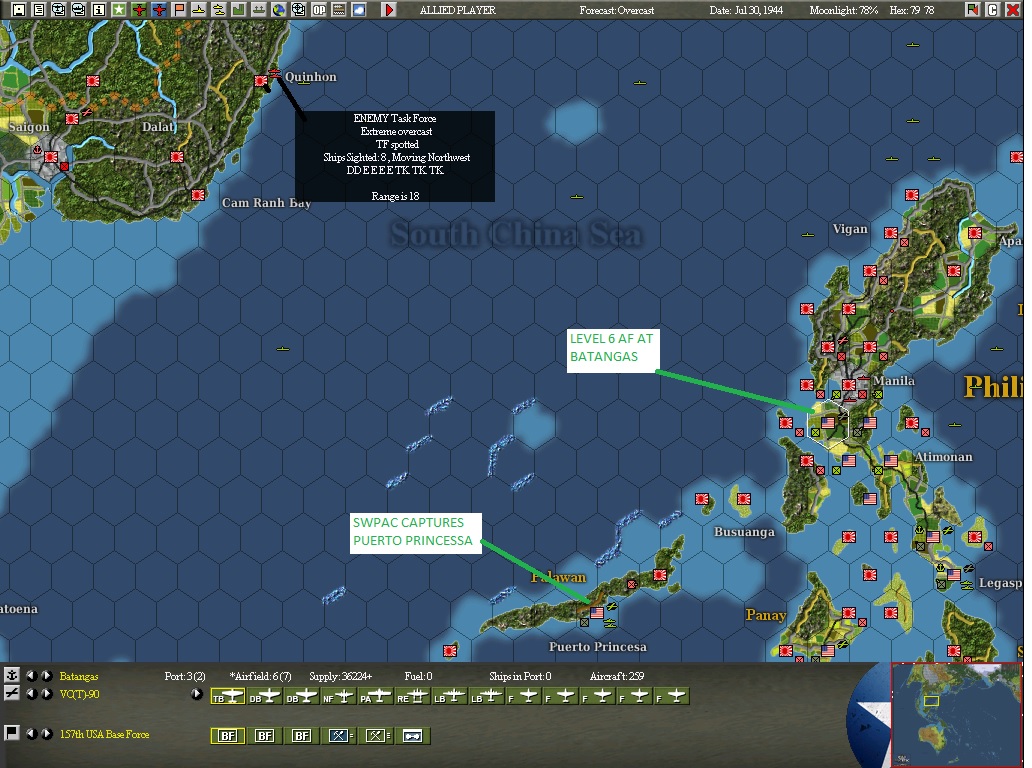Click the globe world toolbar icon

coord(279,10)
